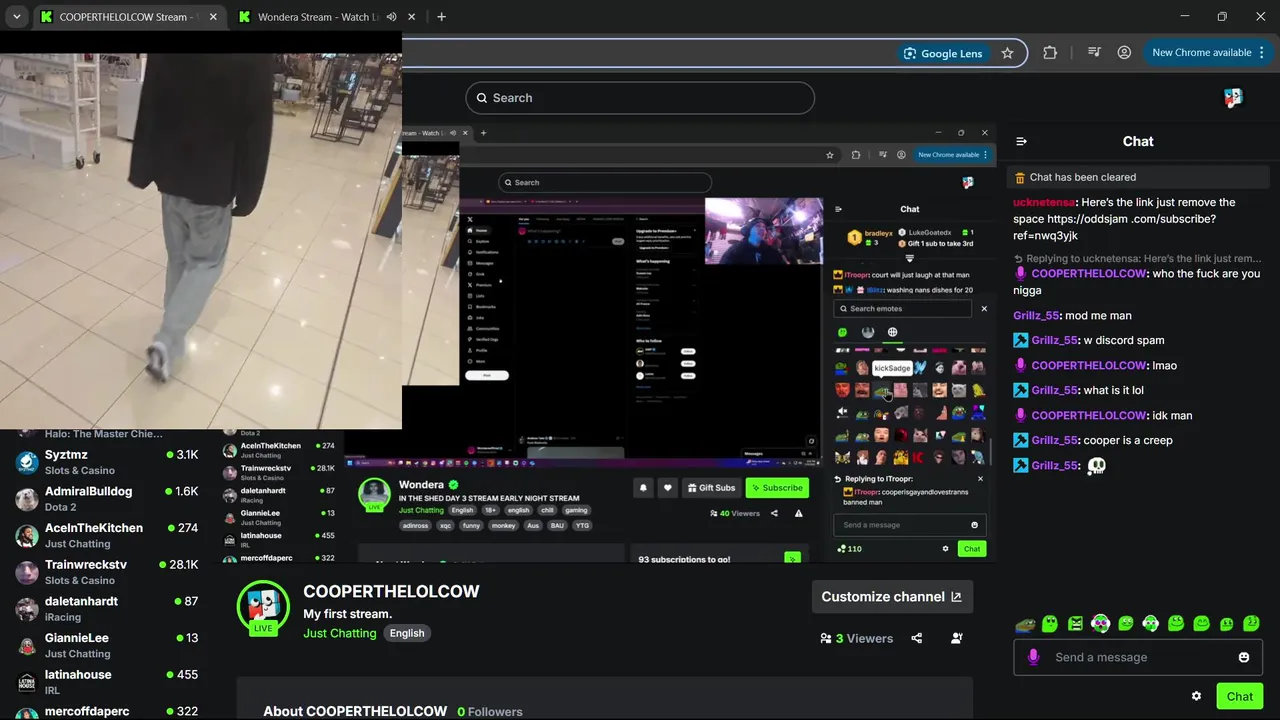
Task: Insert the Pepe frog quick emote
Action: pyautogui.click(x=1024, y=625)
